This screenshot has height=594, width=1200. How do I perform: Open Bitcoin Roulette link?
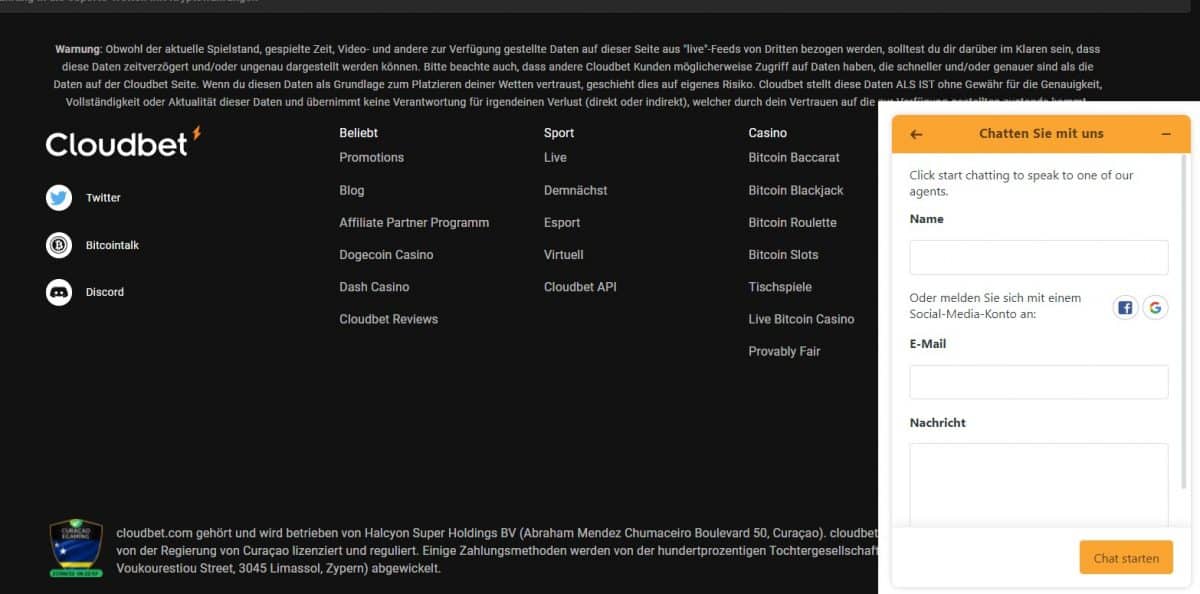(792, 222)
